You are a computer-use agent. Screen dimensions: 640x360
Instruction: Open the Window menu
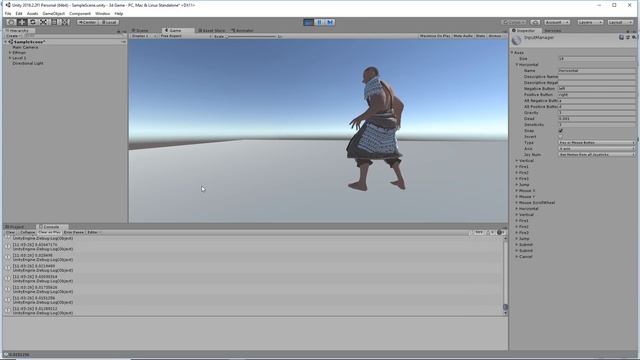102,13
